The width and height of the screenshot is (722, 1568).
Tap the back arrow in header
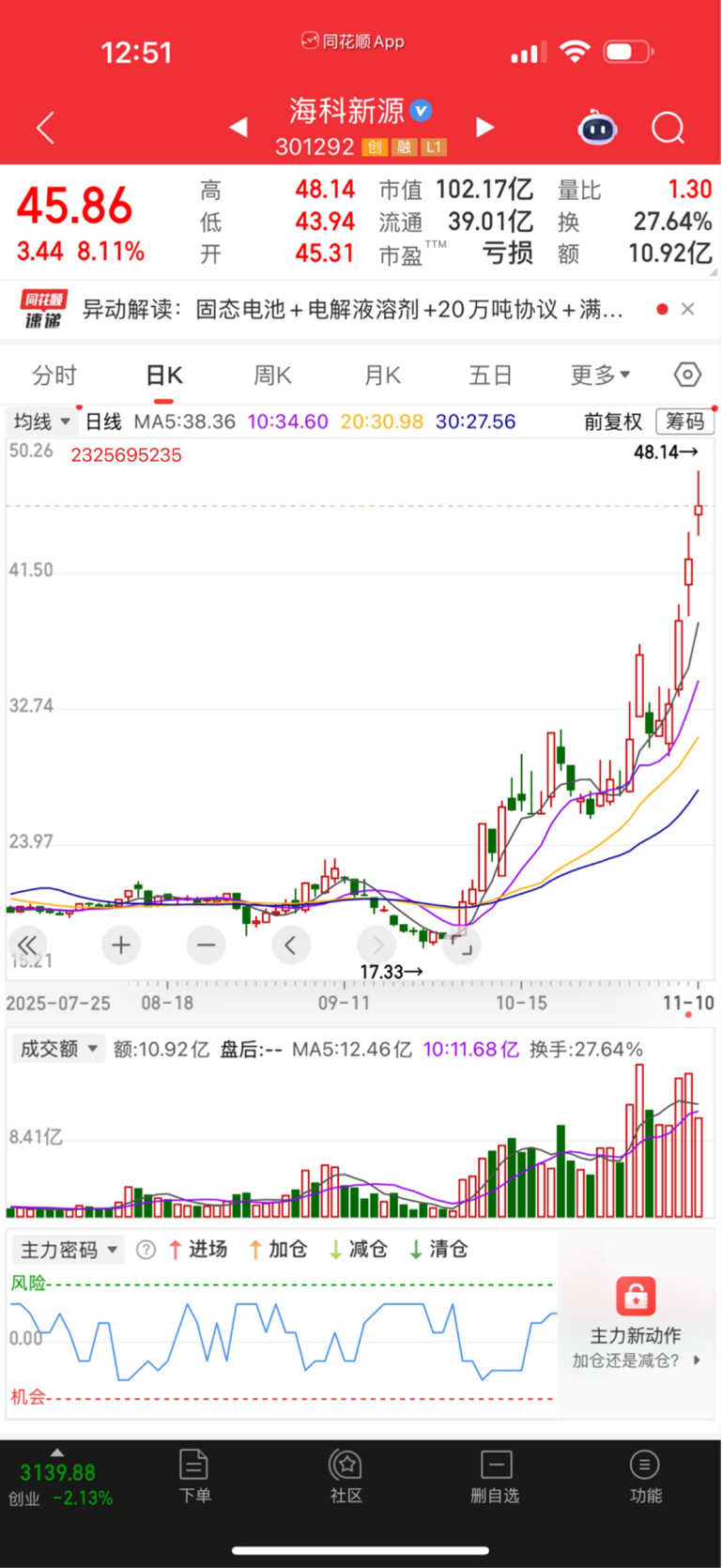coord(45,128)
